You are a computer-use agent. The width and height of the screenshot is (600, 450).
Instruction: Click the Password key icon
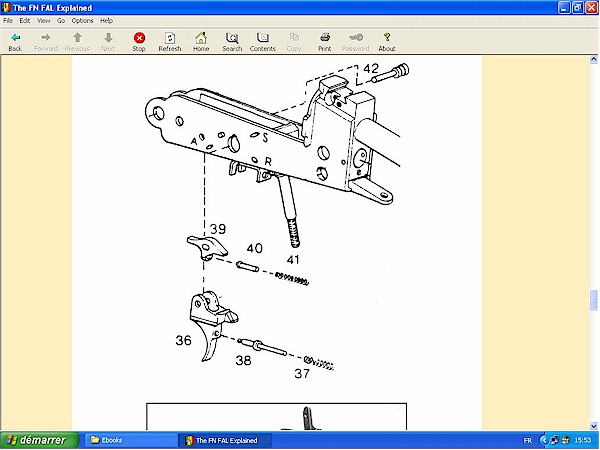[355, 42]
